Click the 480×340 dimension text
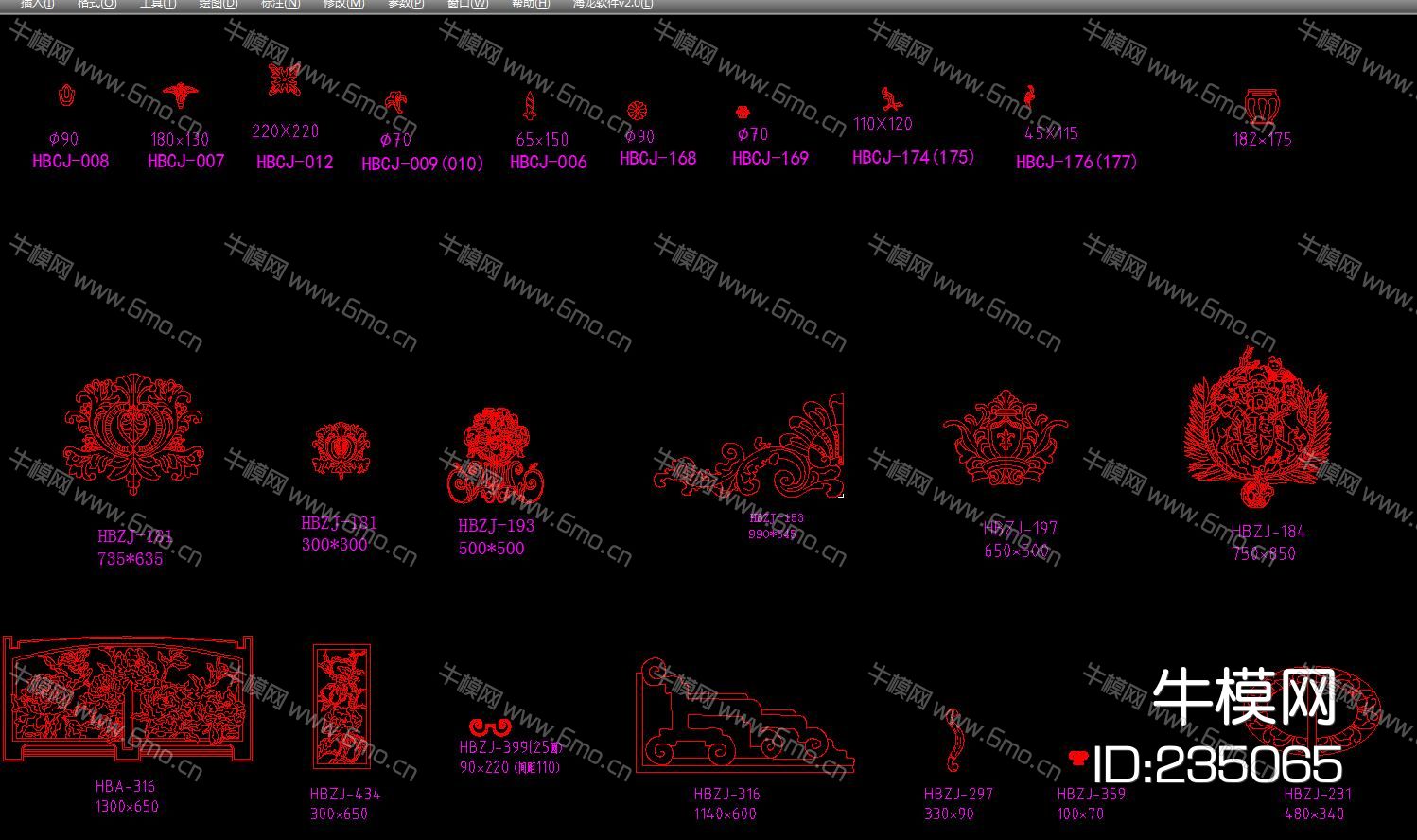The height and width of the screenshot is (840, 1417). (x=1314, y=814)
